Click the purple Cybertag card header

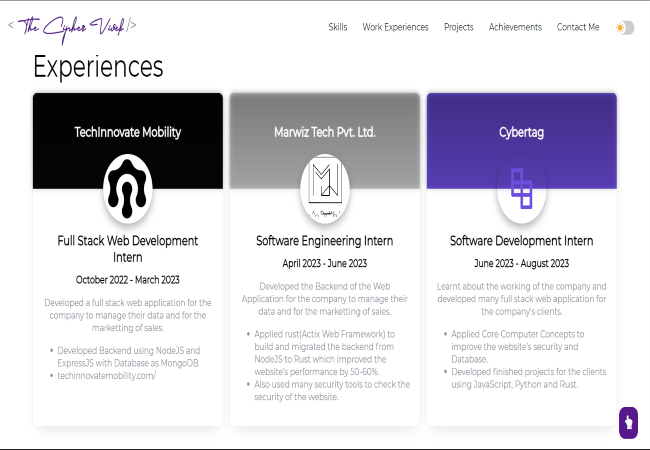click(x=521, y=125)
